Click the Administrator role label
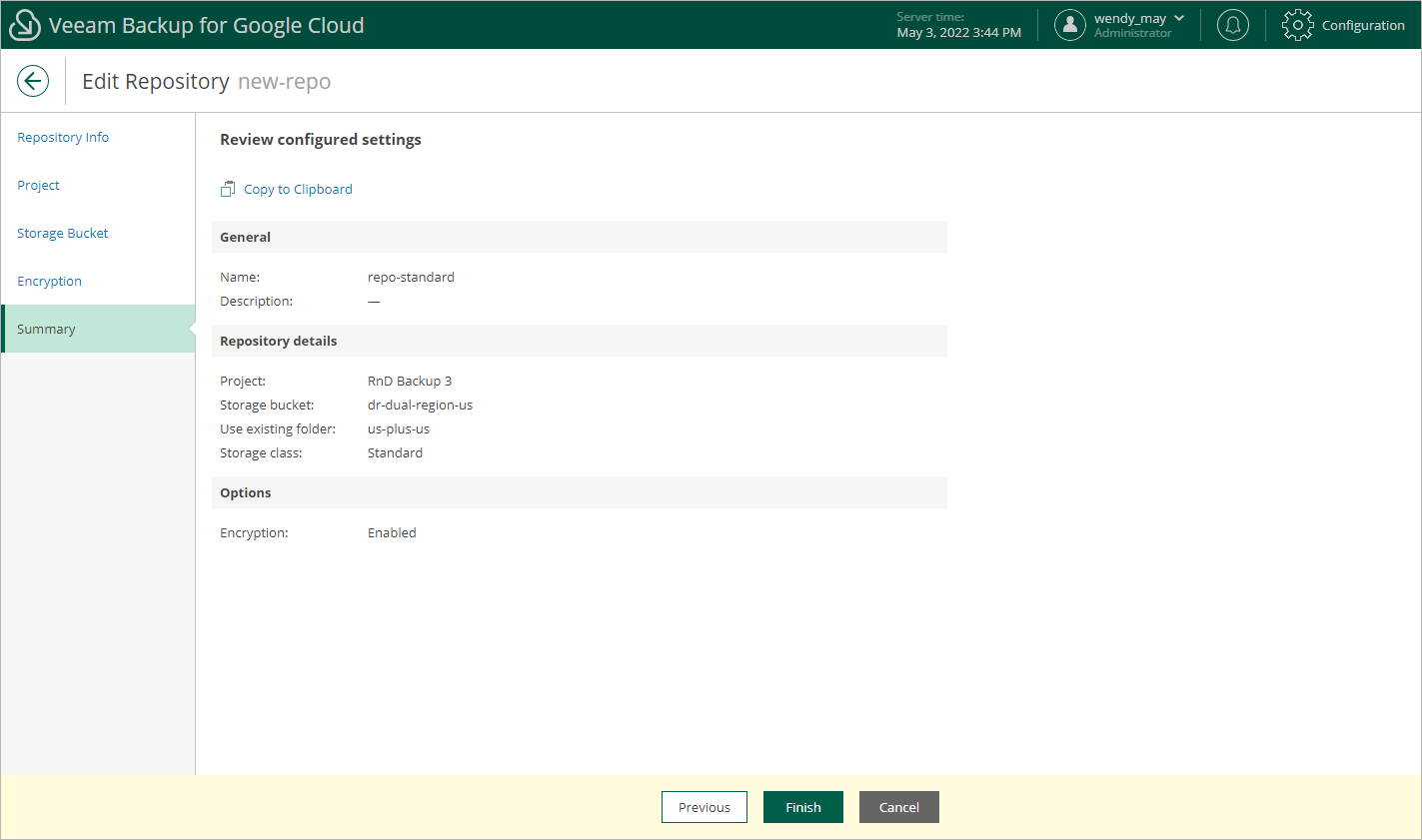Image resolution: width=1422 pixels, height=840 pixels. pos(1132,33)
